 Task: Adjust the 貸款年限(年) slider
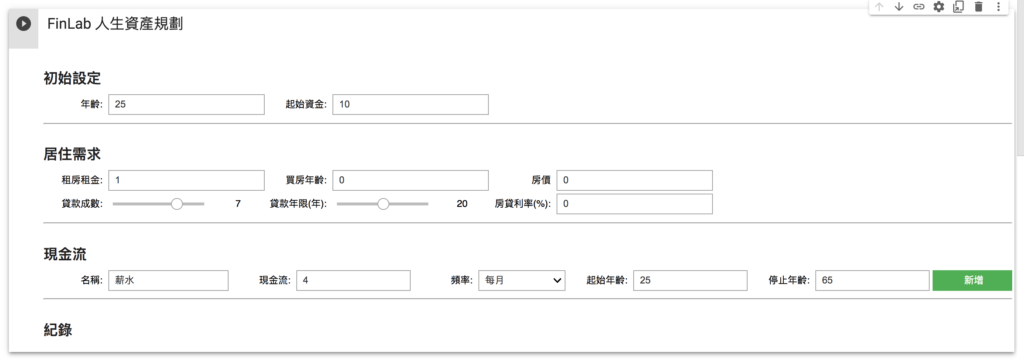tap(383, 204)
